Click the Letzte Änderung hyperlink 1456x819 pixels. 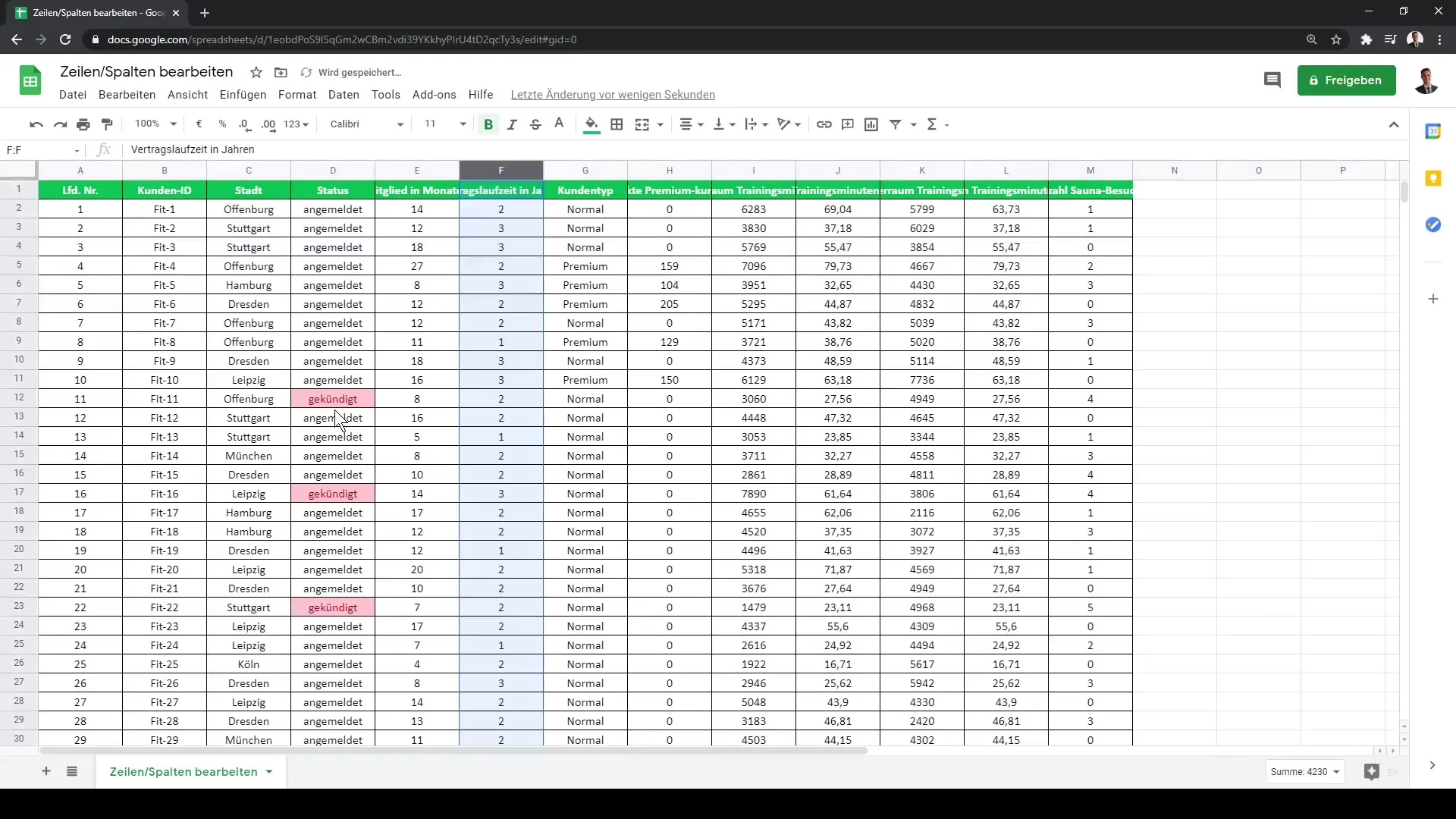(613, 94)
